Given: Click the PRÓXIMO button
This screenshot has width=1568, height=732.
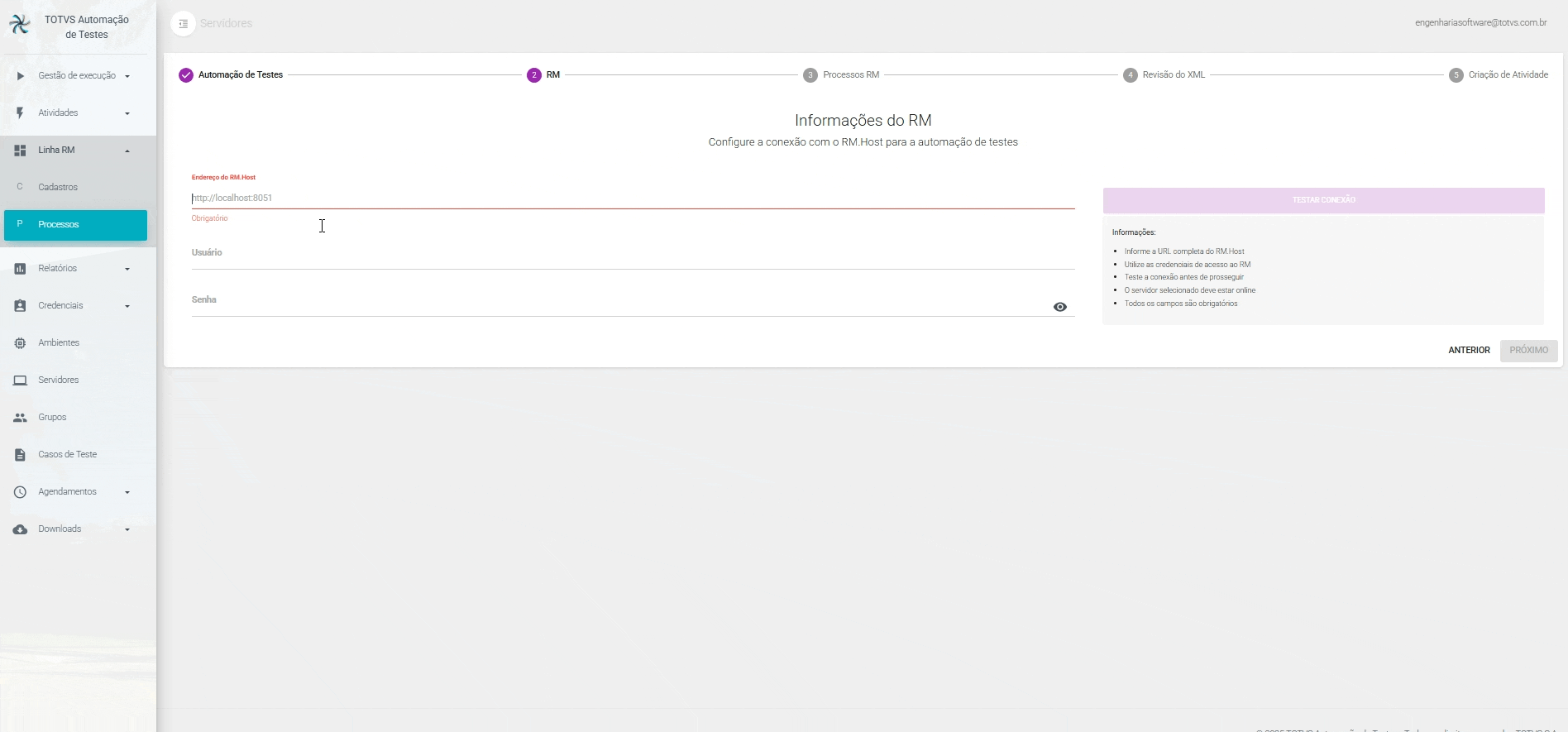Looking at the screenshot, I should [x=1529, y=351].
